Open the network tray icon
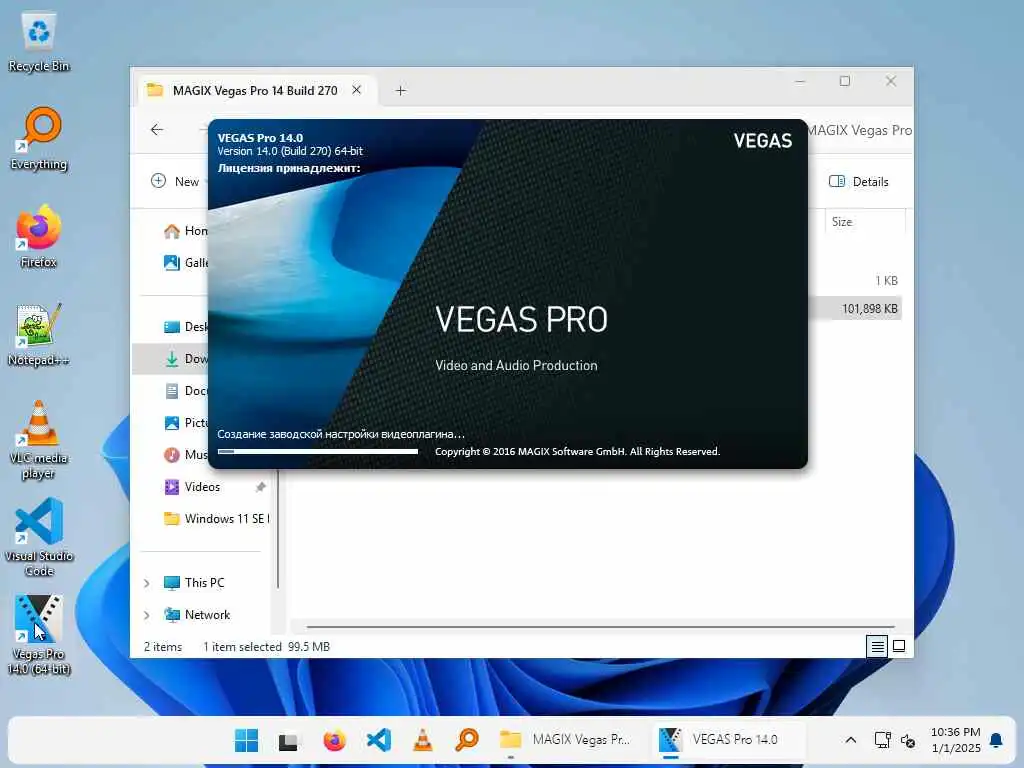The width and height of the screenshot is (1024, 768). 882,740
